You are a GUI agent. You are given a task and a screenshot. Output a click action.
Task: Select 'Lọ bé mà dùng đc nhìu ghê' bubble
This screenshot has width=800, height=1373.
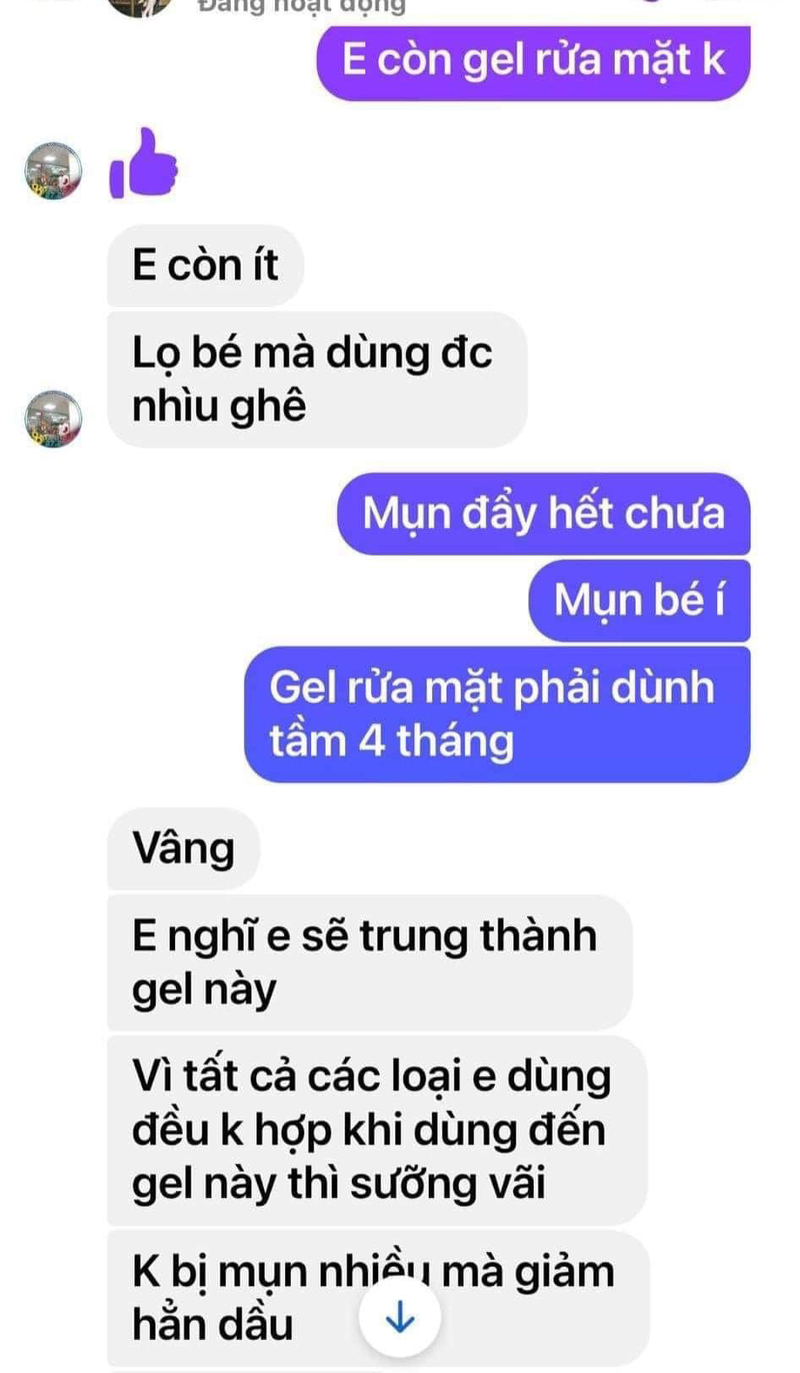click(316, 380)
